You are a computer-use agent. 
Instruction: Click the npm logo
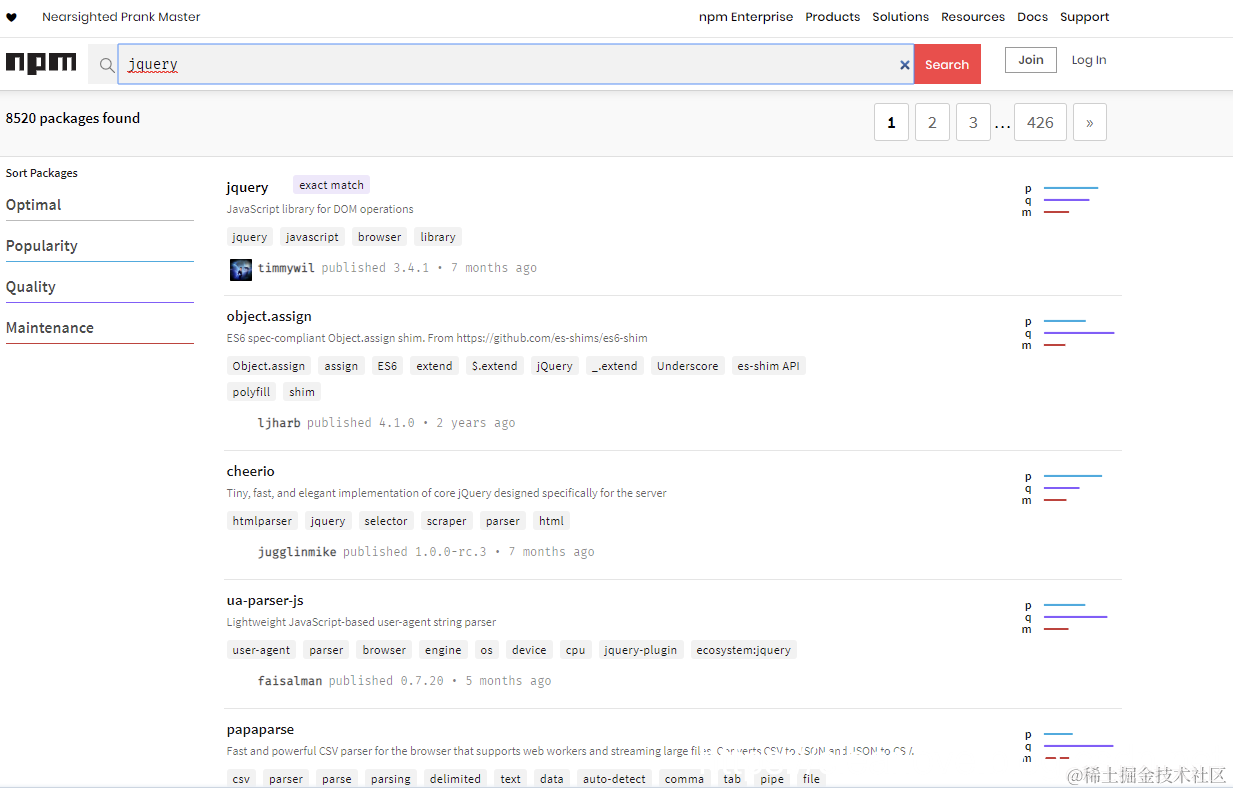coord(41,63)
